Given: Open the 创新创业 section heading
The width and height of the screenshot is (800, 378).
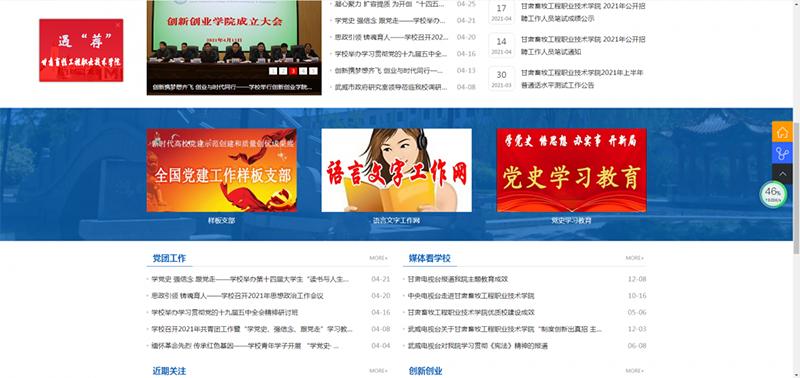Looking at the screenshot, I should [x=426, y=371].
